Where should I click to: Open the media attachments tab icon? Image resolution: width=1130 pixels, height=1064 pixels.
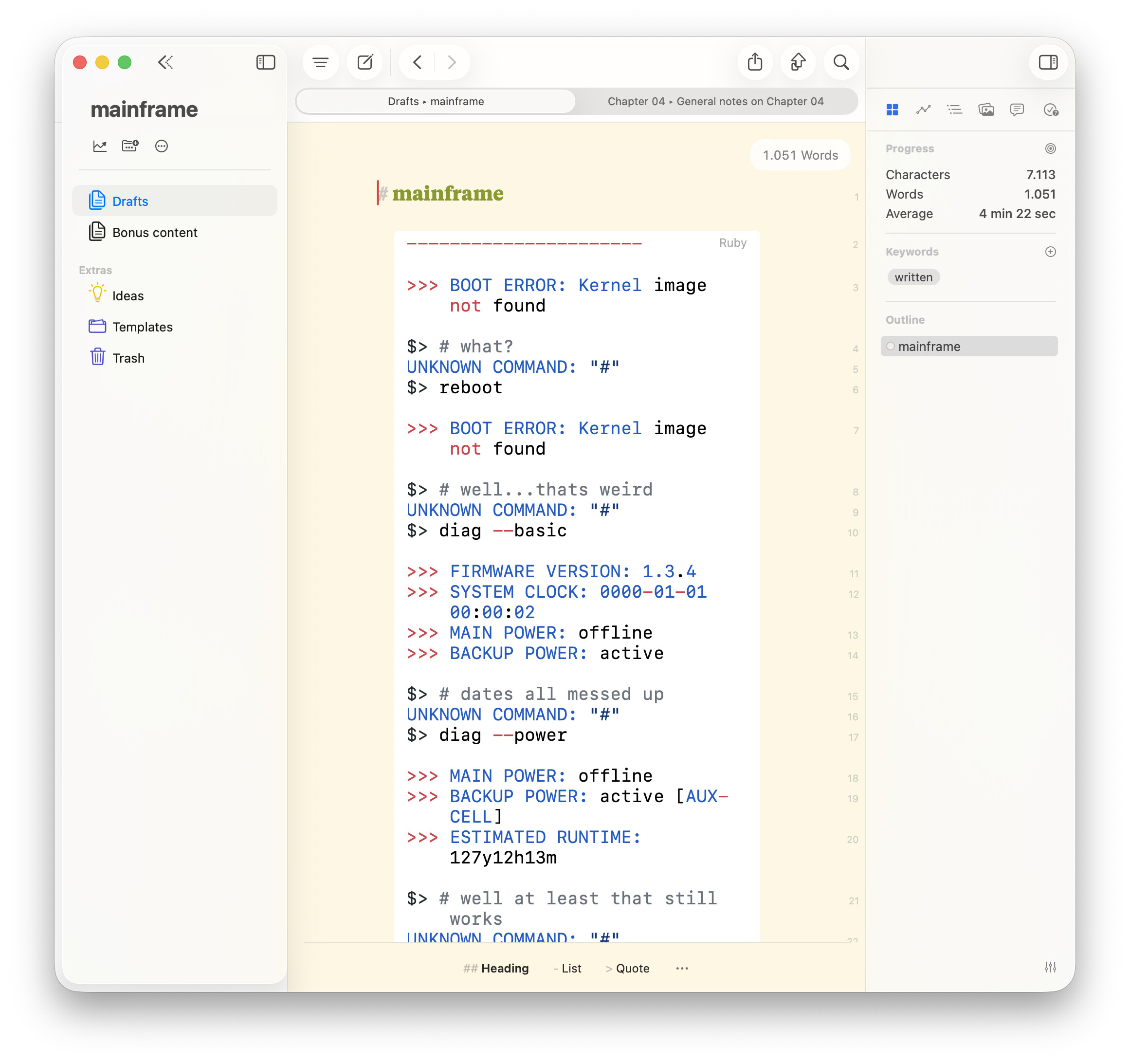click(x=985, y=110)
